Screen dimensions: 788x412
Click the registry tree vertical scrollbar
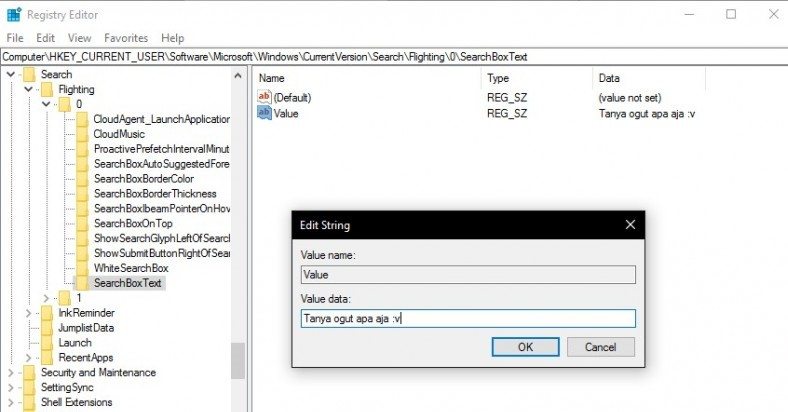238,361
